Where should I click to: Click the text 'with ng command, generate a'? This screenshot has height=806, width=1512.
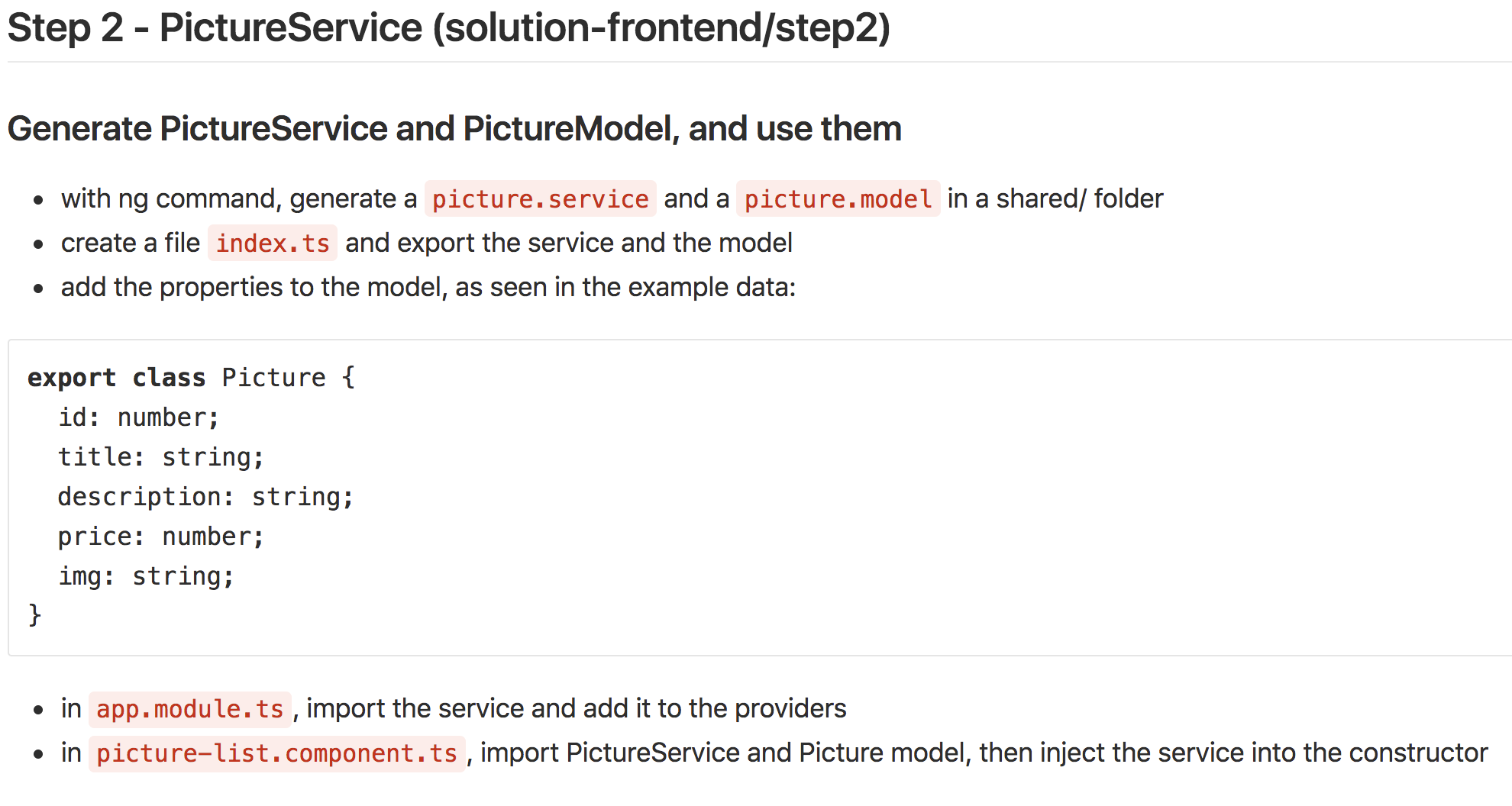coord(238,198)
